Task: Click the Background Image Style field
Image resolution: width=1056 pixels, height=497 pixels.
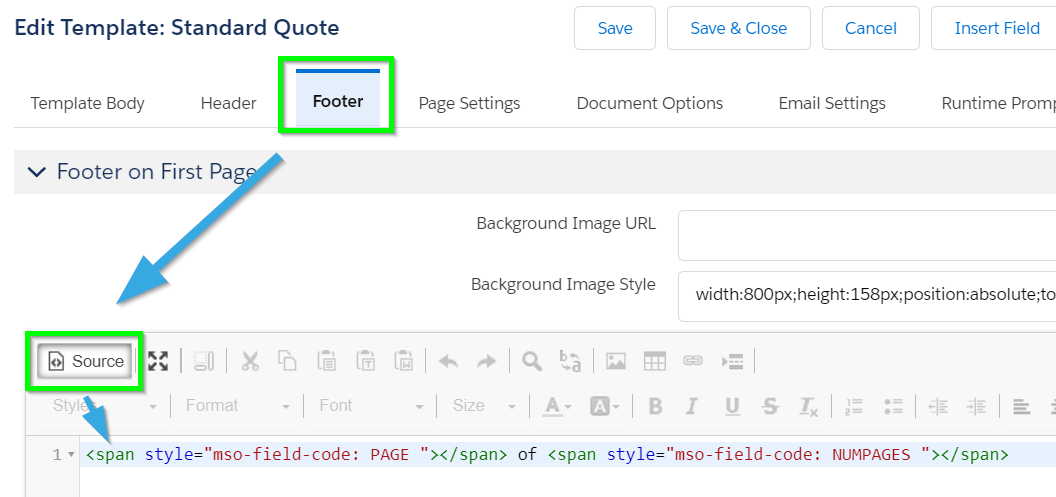Action: click(x=867, y=296)
